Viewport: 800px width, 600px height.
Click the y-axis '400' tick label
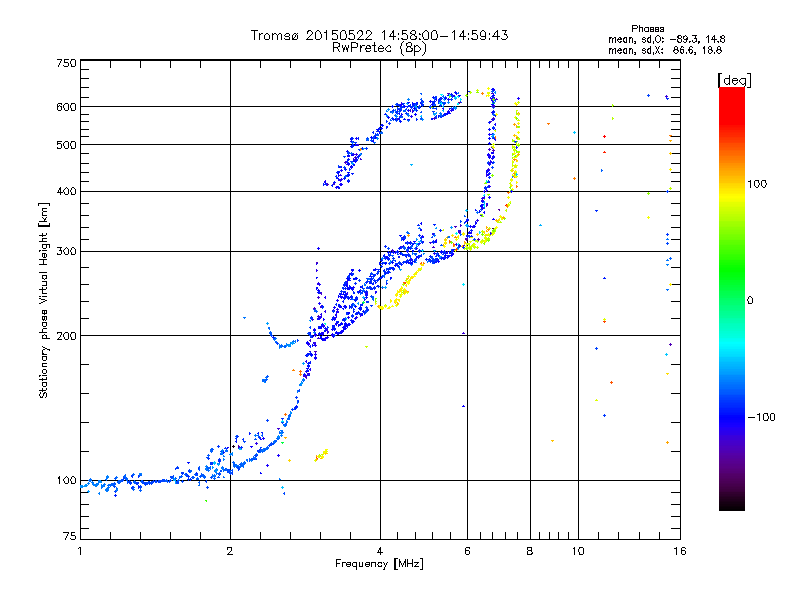click(x=66, y=191)
